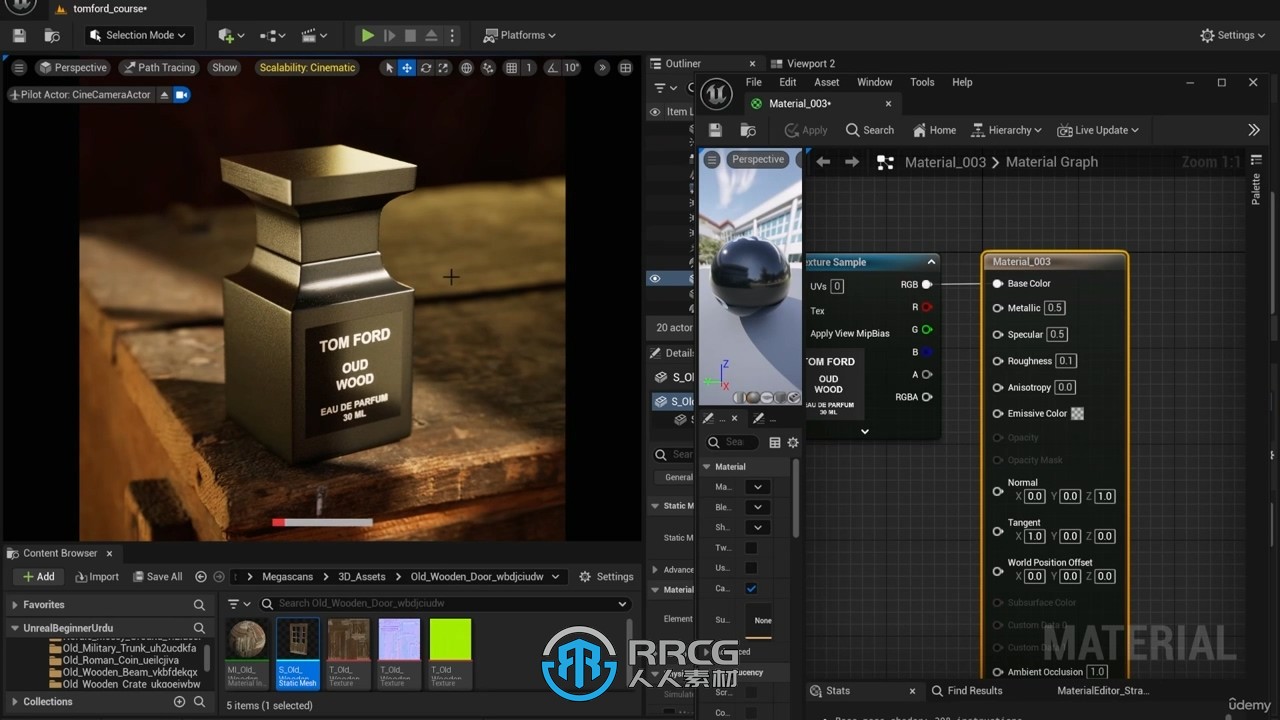Open the Live Update dropdown
Screen dimensions: 1280x720
click(1098, 130)
